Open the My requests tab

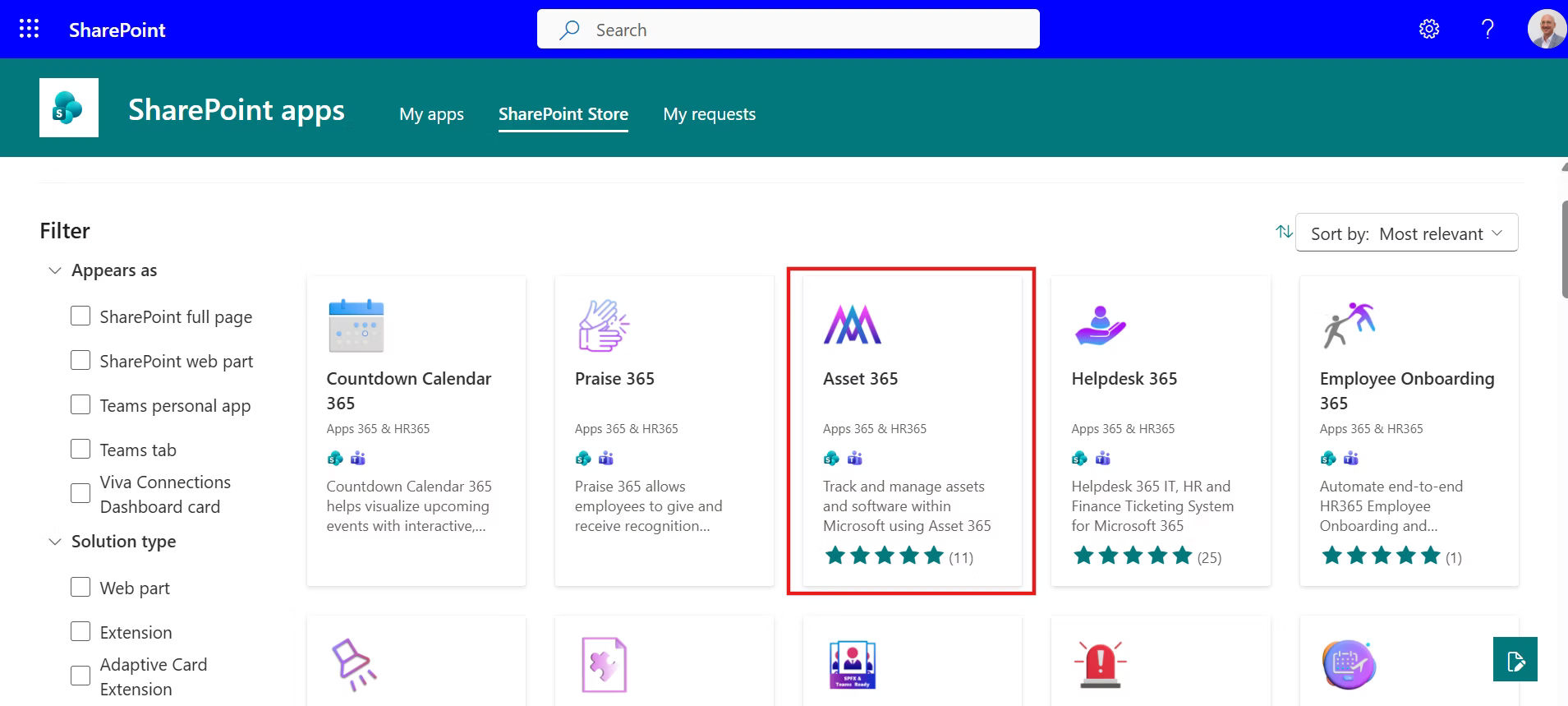click(710, 114)
